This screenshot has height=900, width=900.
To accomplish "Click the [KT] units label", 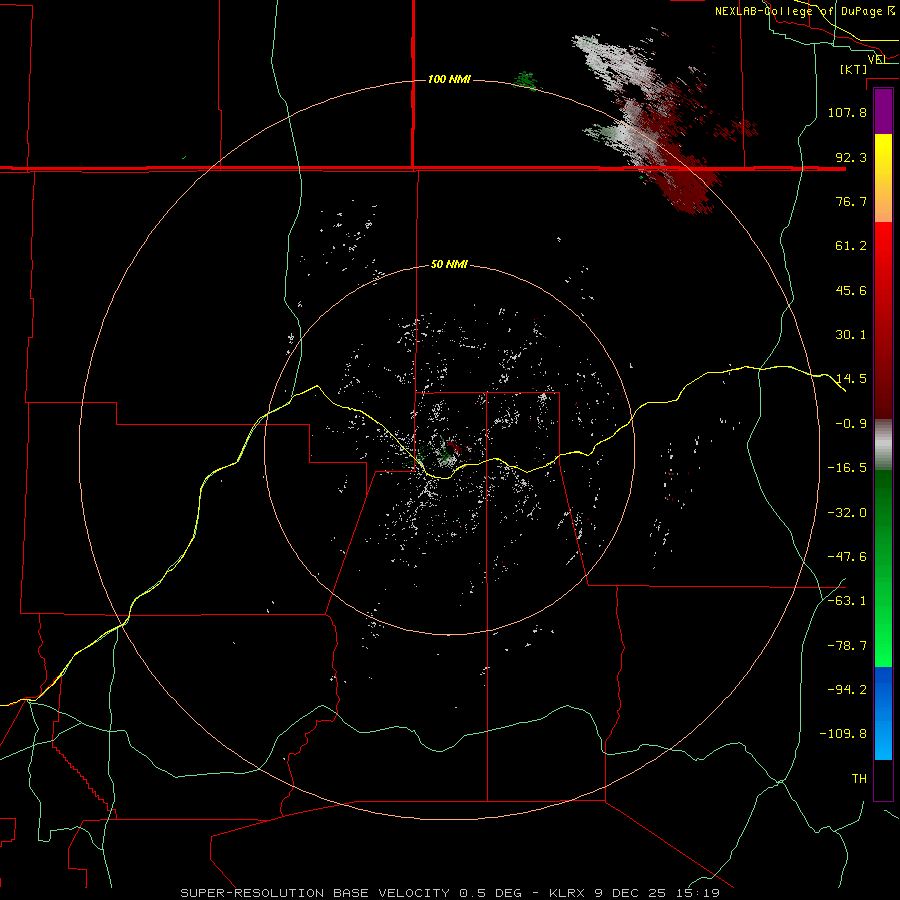I will coord(854,69).
